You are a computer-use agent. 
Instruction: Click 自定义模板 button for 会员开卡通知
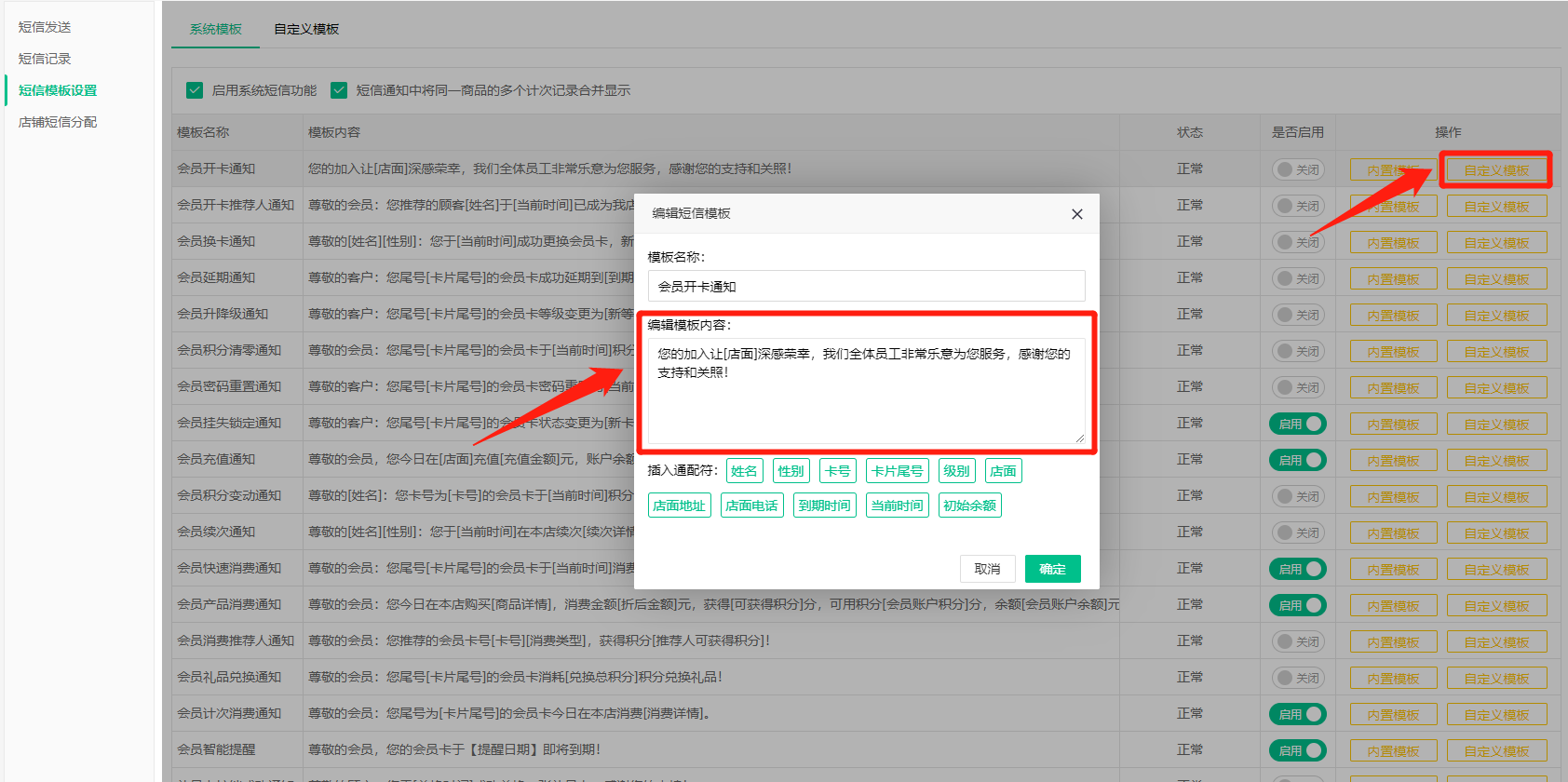click(1496, 170)
